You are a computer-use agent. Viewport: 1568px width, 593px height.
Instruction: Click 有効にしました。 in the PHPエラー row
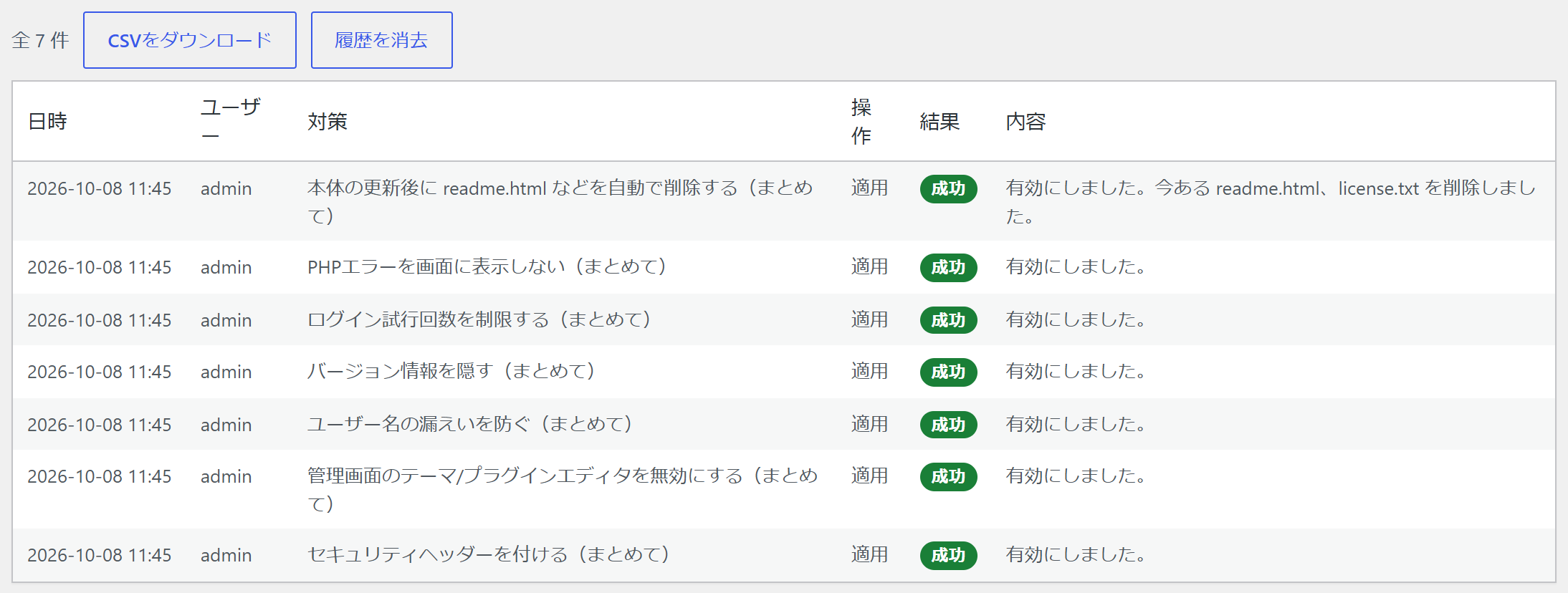pyautogui.click(x=1076, y=266)
